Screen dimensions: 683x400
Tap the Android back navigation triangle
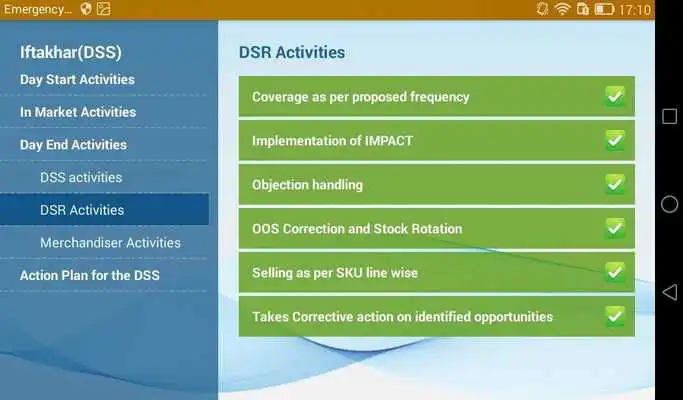click(x=669, y=292)
